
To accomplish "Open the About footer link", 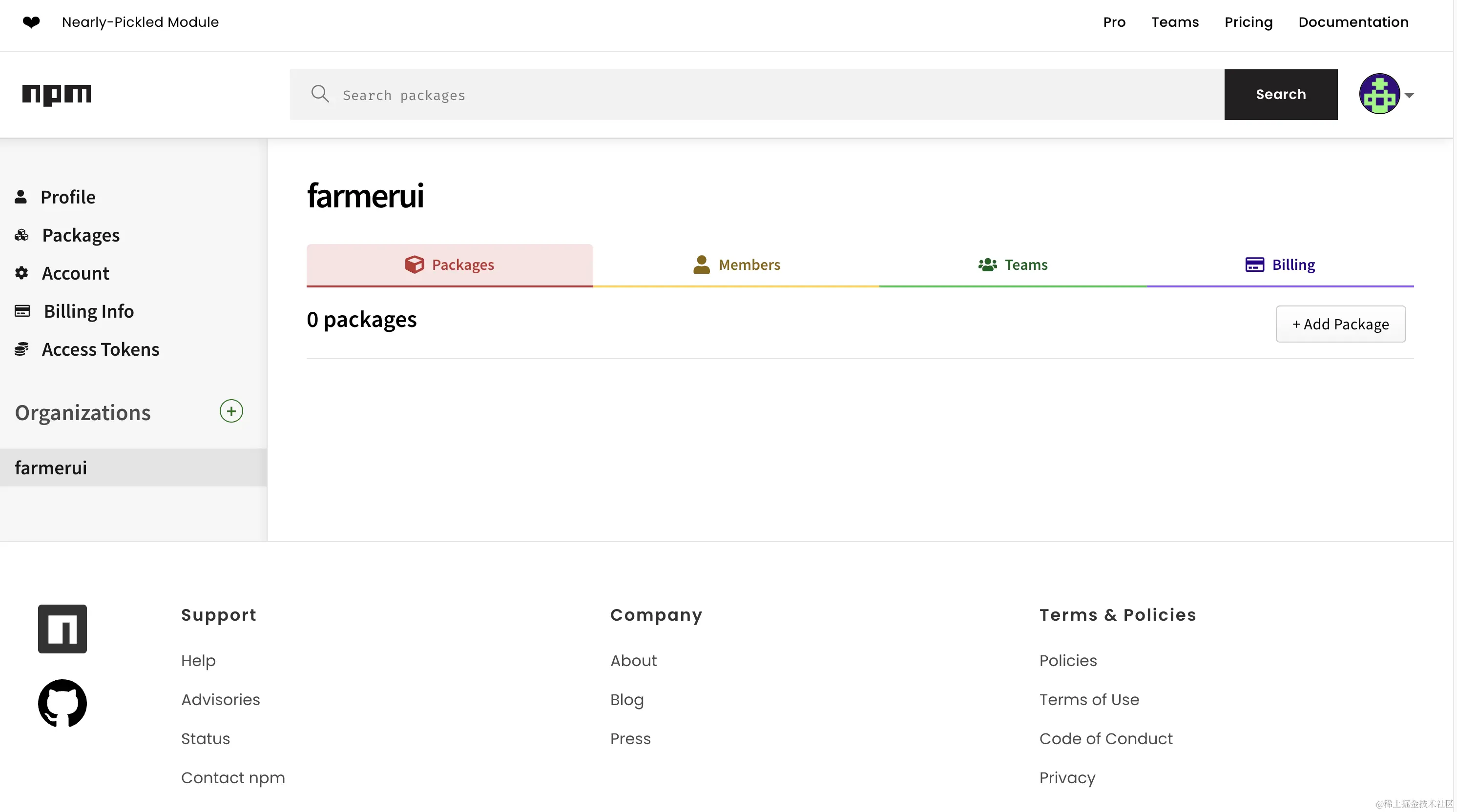I will (x=633, y=660).
